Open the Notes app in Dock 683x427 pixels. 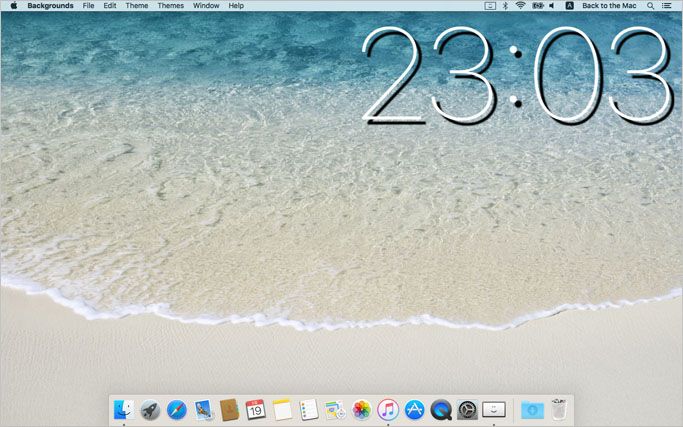click(282, 410)
